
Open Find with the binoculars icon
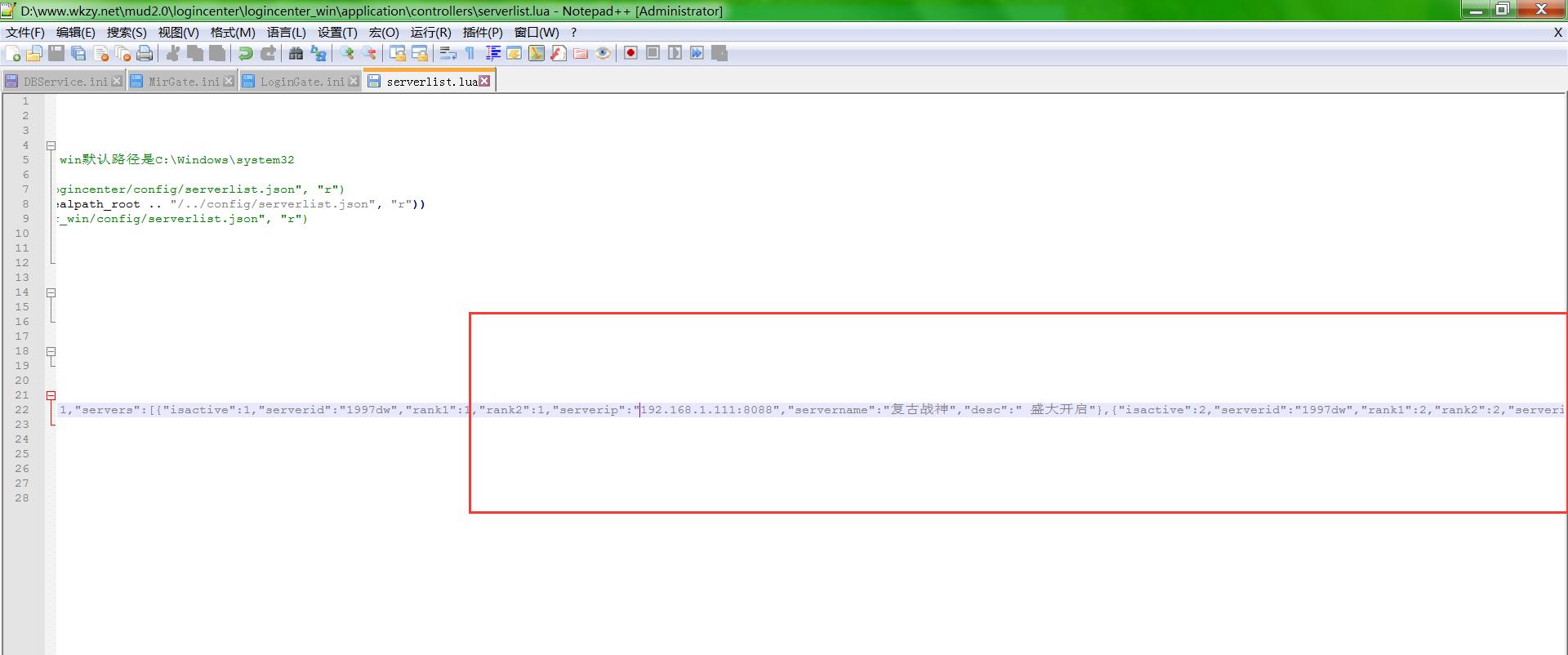coord(296,54)
